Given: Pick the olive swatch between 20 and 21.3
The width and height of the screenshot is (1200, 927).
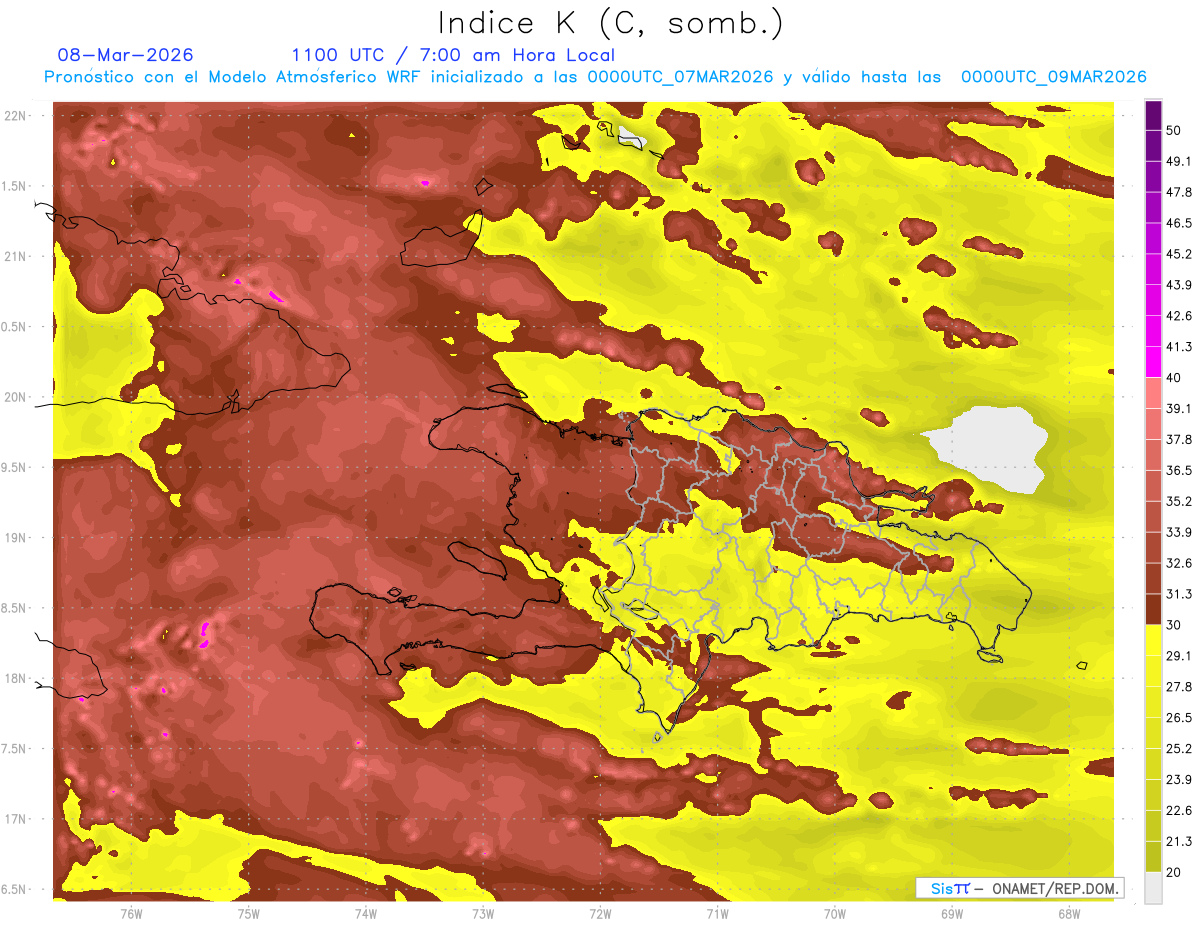Looking at the screenshot, I should coord(1153,857).
